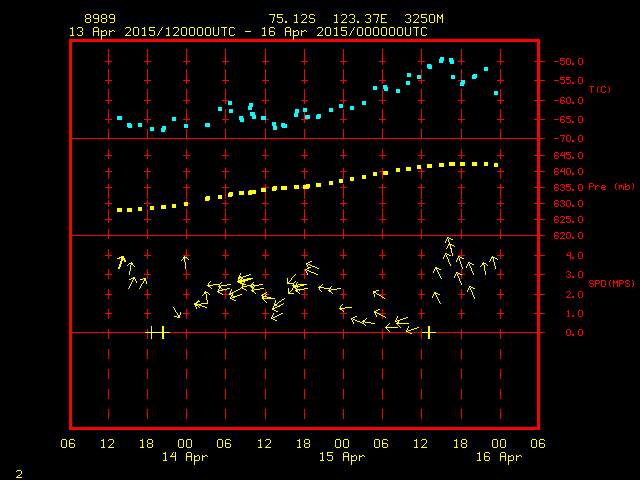Viewport: 640px width, 480px height.
Task: Click pressure tick value 625.0
Action: coord(568,220)
